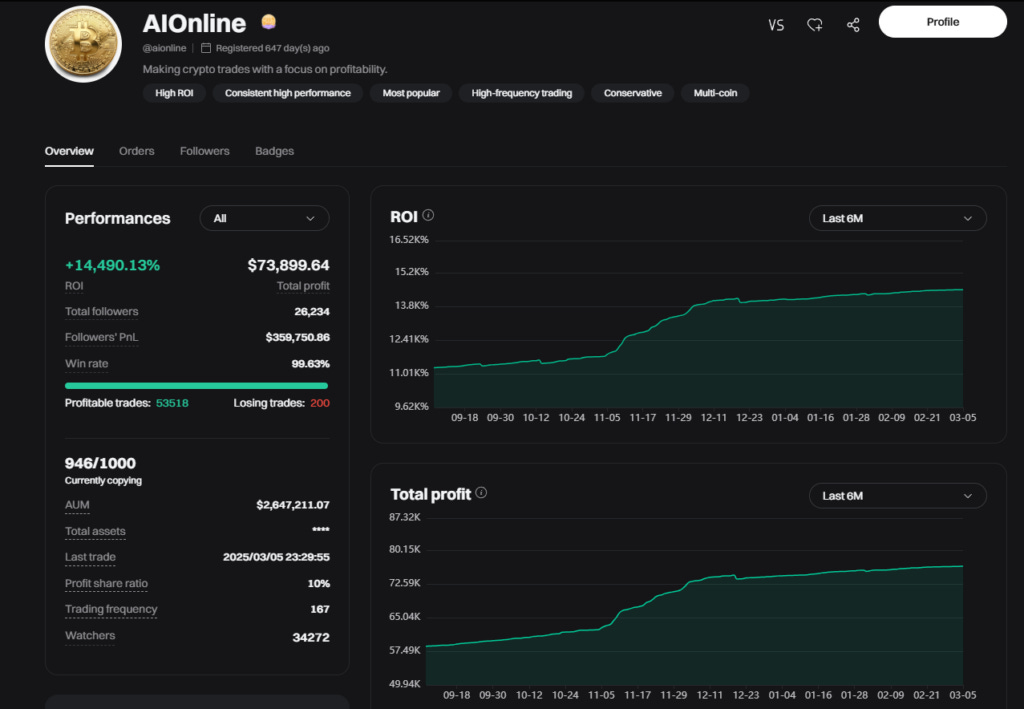The image size is (1024, 709).
Task: Click the Most popular tag
Action: 411,93
